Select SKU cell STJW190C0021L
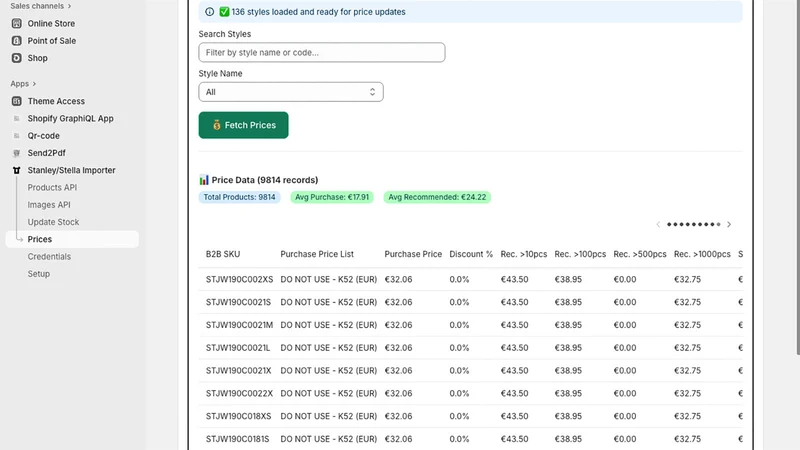Screen dimensions: 800x450 coord(238,348)
